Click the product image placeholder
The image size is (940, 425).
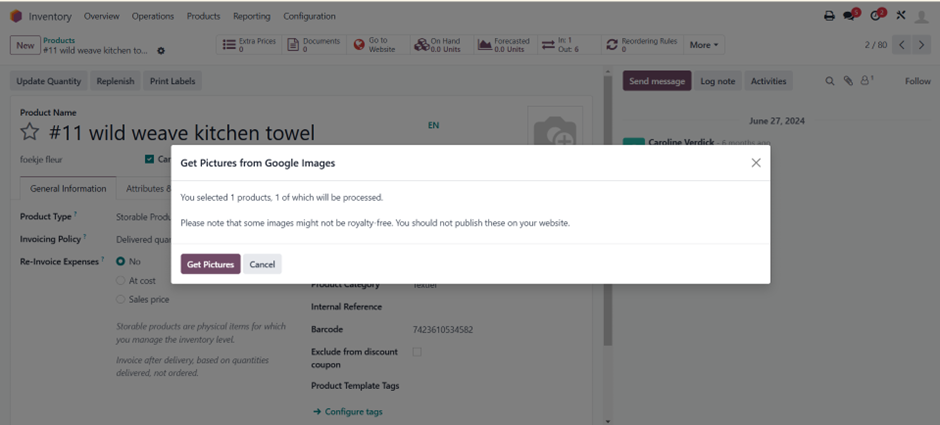555,126
